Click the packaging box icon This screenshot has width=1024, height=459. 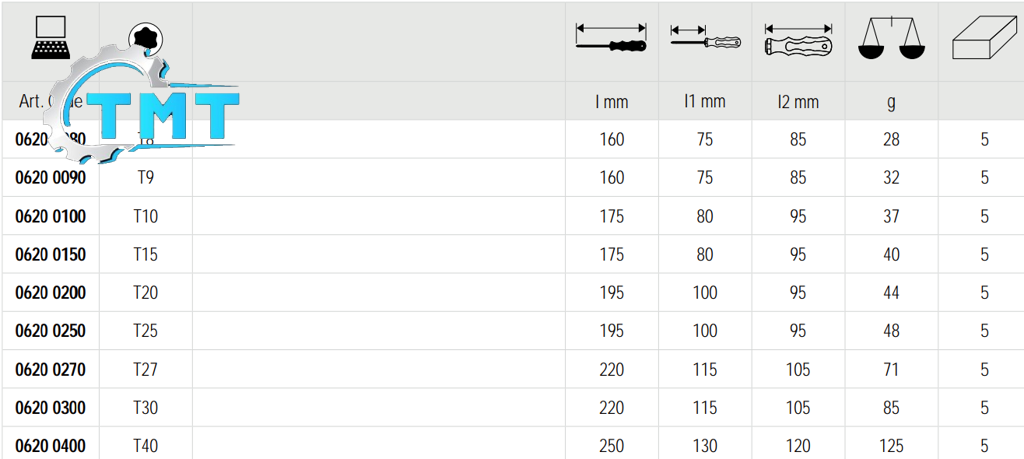coord(984,42)
